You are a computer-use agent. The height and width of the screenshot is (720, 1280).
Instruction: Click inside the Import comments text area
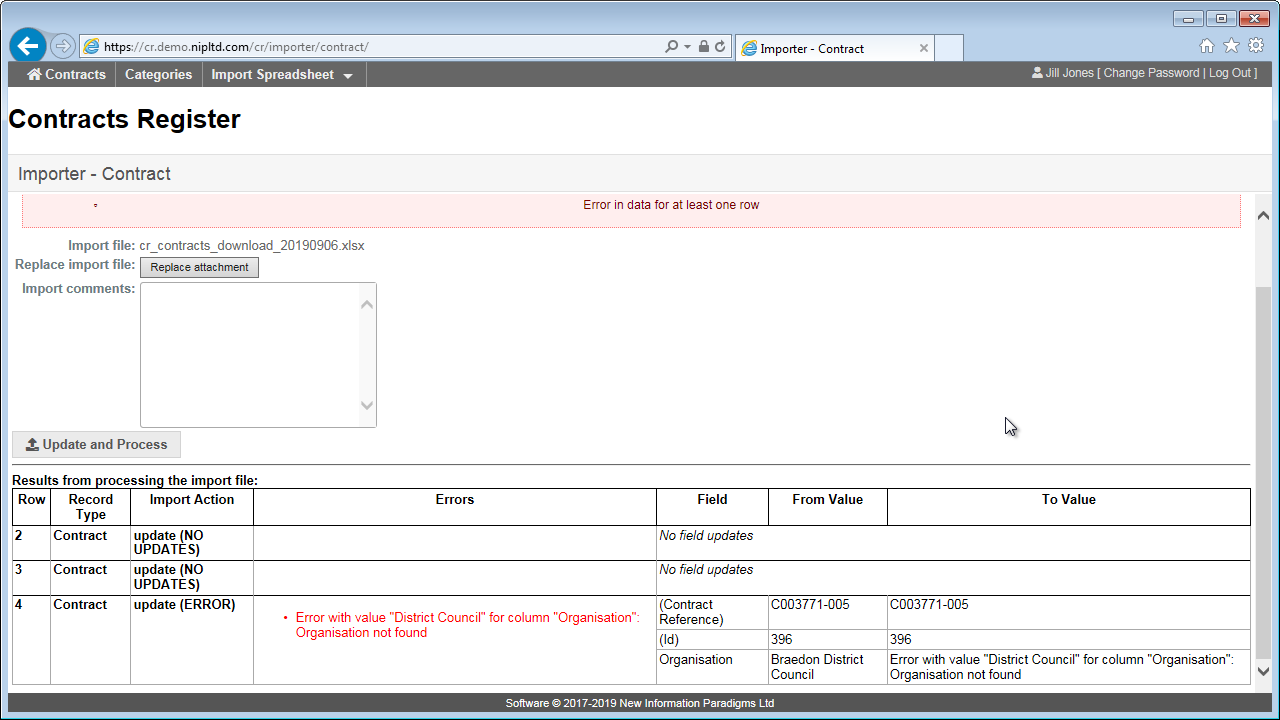click(250, 354)
